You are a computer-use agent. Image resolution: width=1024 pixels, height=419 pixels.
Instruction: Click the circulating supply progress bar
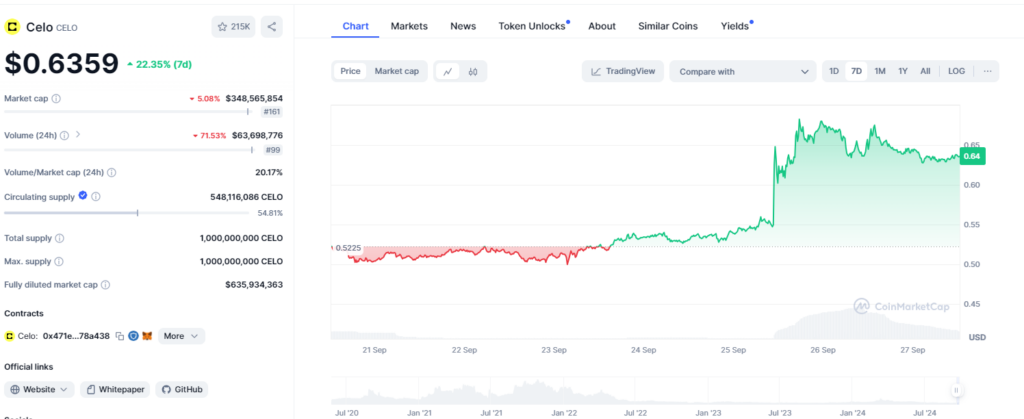click(127, 213)
